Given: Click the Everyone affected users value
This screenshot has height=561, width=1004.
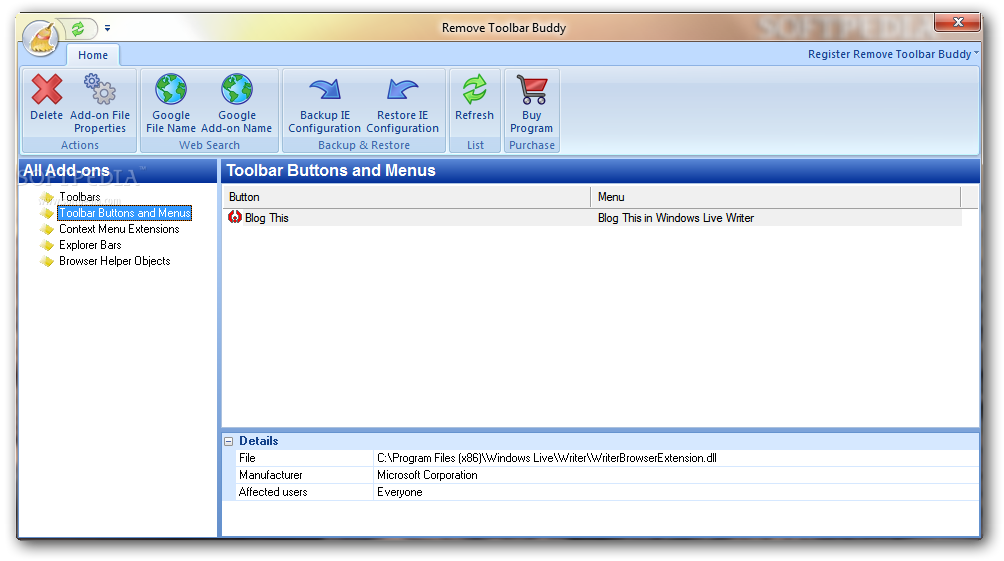Looking at the screenshot, I should [400, 492].
